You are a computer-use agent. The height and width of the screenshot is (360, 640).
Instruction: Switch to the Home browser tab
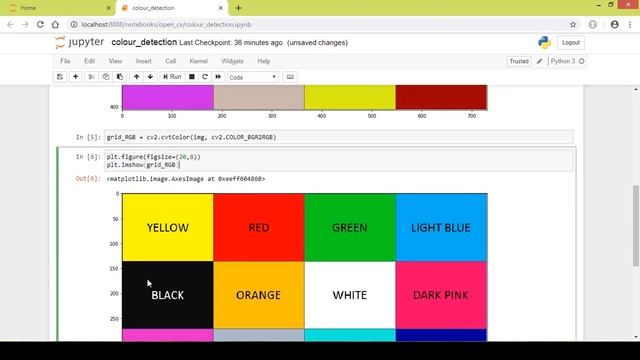(57, 8)
